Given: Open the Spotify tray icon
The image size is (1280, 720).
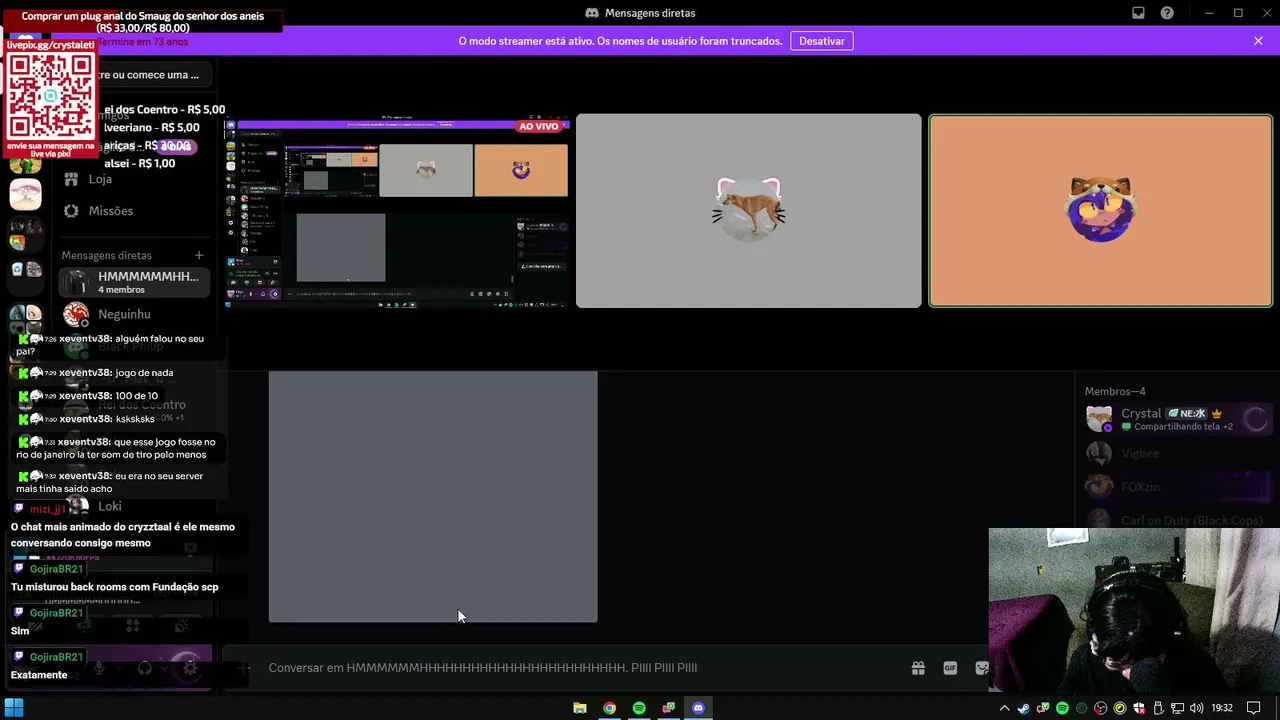Looking at the screenshot, I should (1062, 708).
